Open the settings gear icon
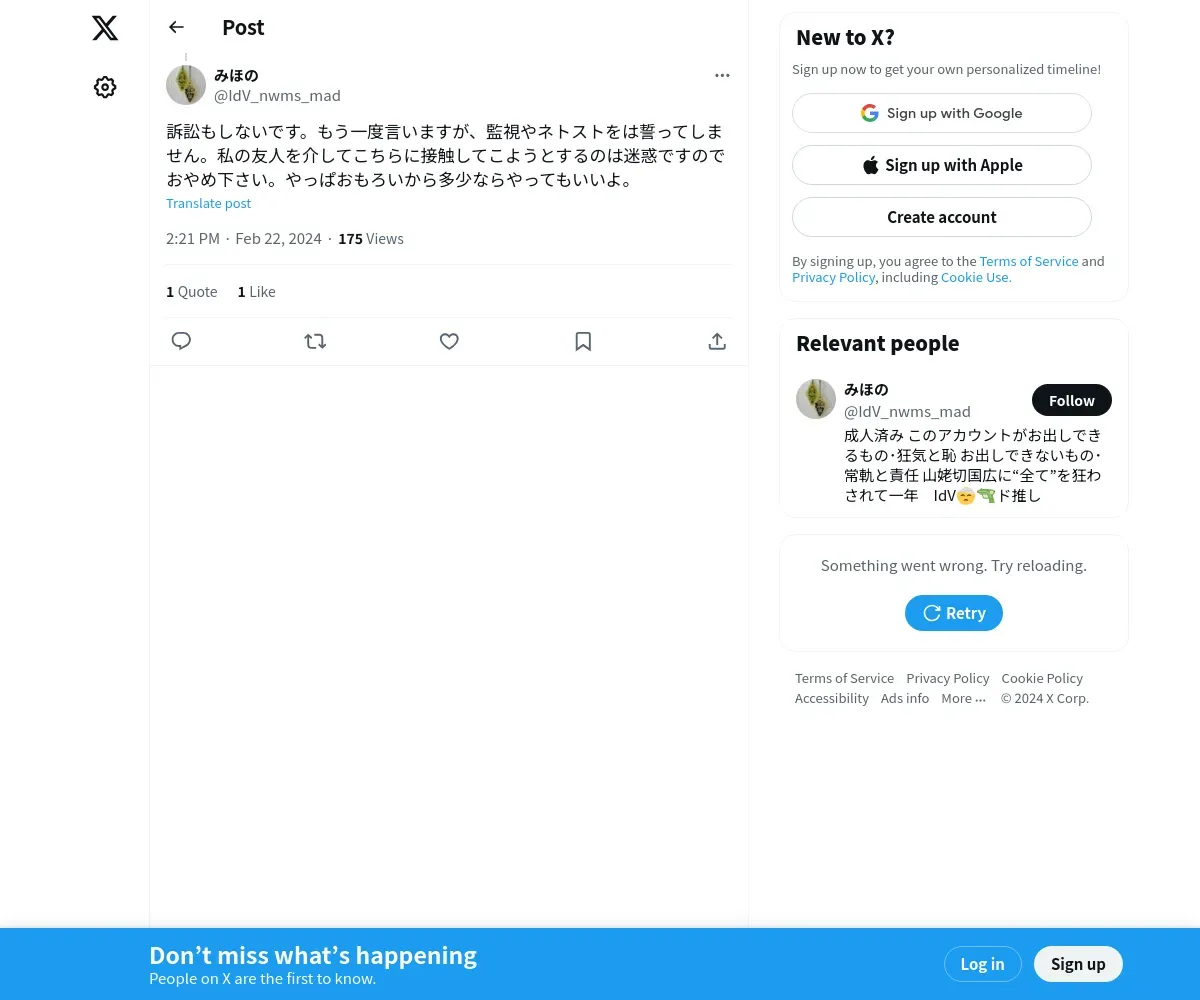Screen dimensions: 1200x1000 click(x=105, y=87)
